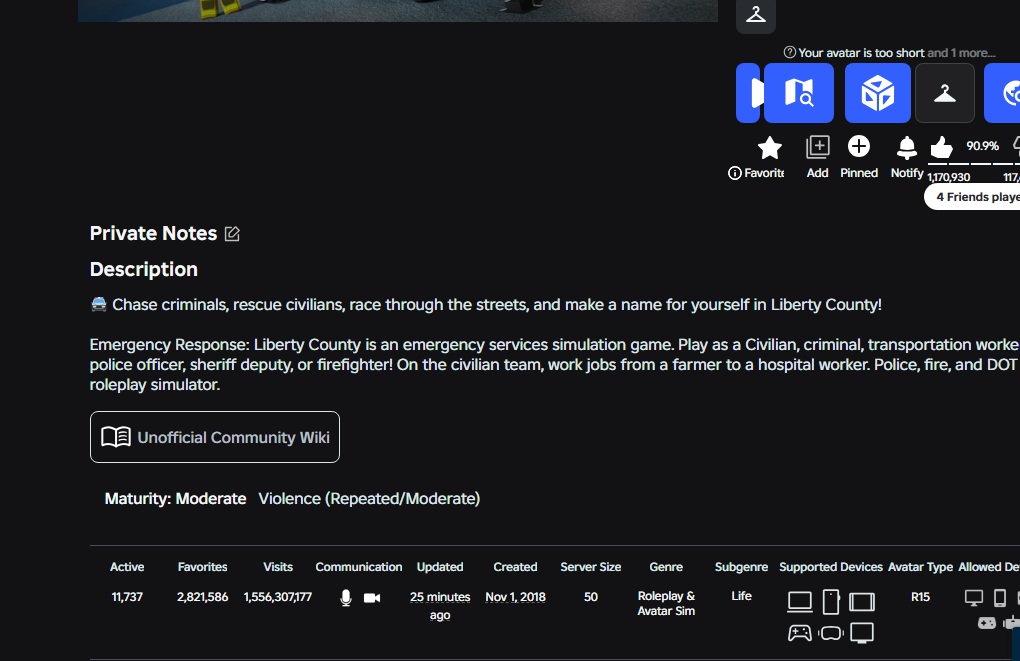The width and height of the screenshot is (1020, 661).
Task: Click the Pinned label text
Action: click(x=859, y=173)
